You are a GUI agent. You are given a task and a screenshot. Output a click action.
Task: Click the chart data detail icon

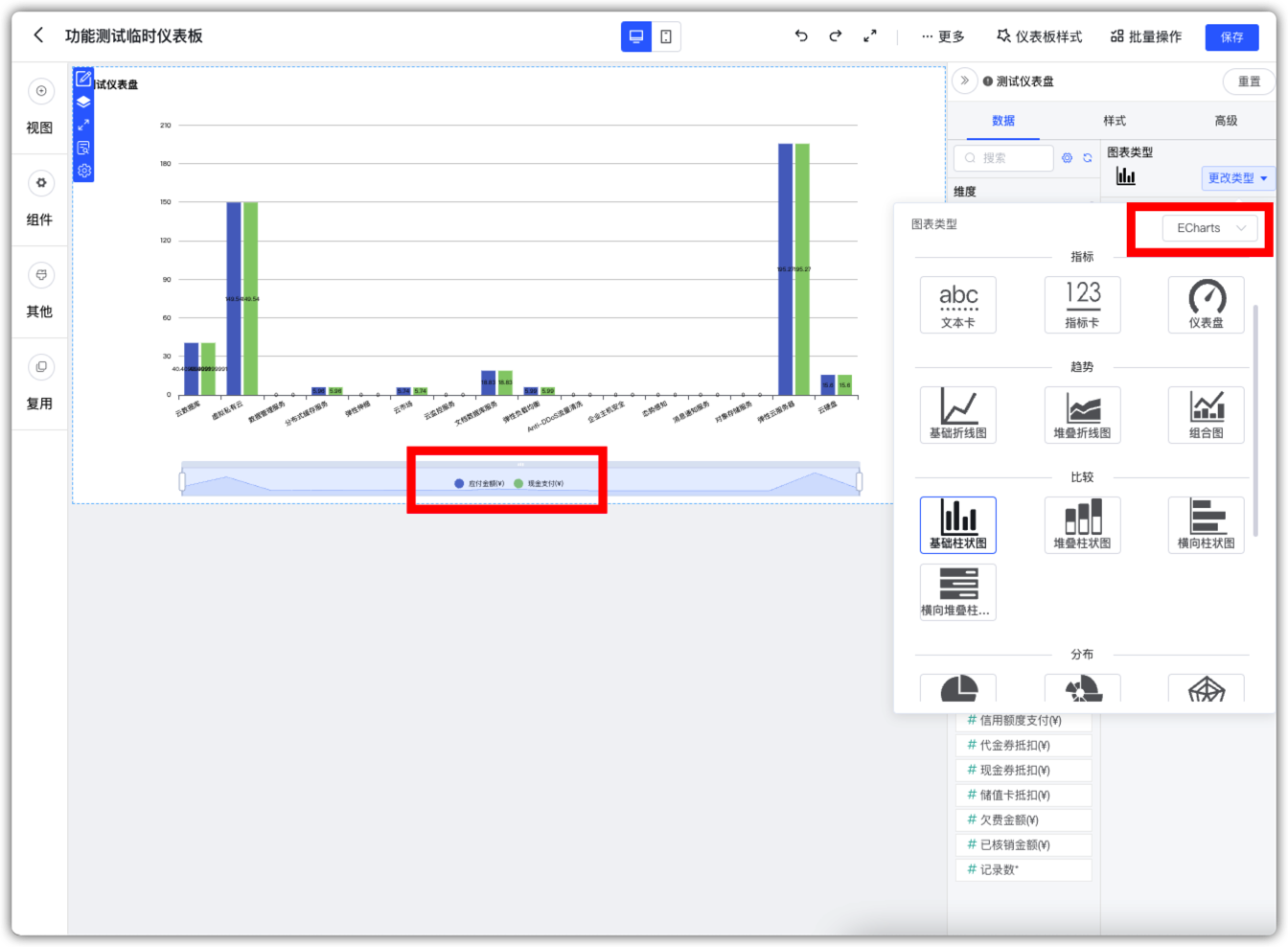84,148
